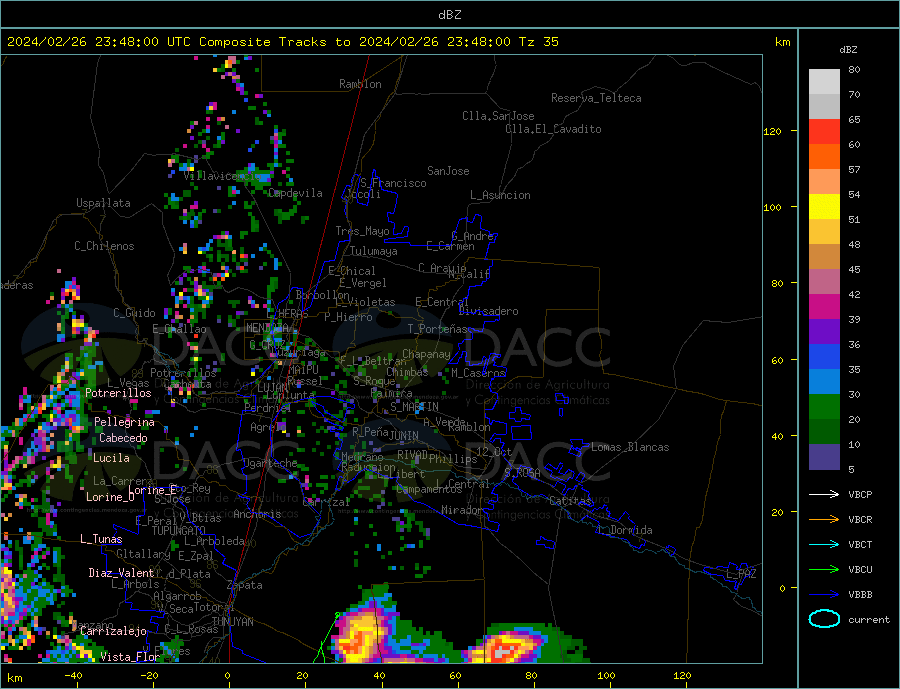The height and width of the screenshot is (689, 900).
Task: Click the Diaz_Valent label
Action: point(122,572)
